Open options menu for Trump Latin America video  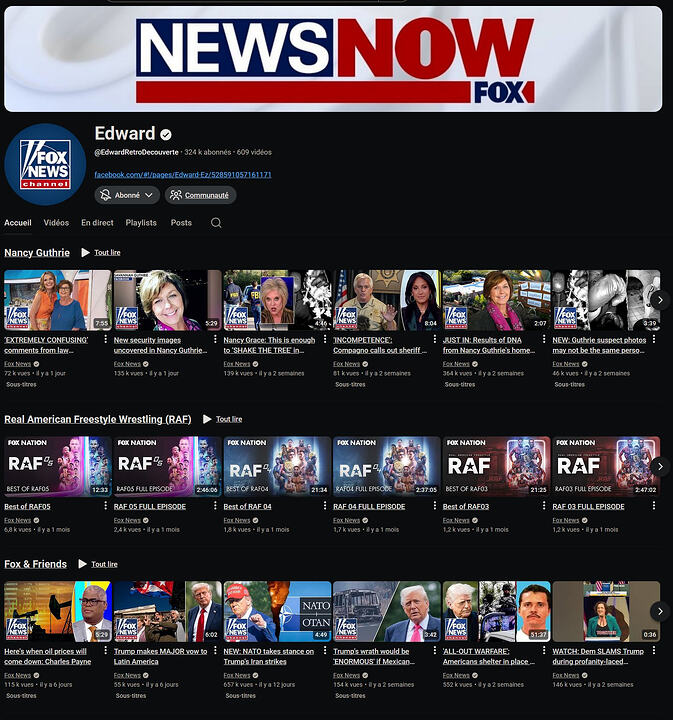[215, 650]
